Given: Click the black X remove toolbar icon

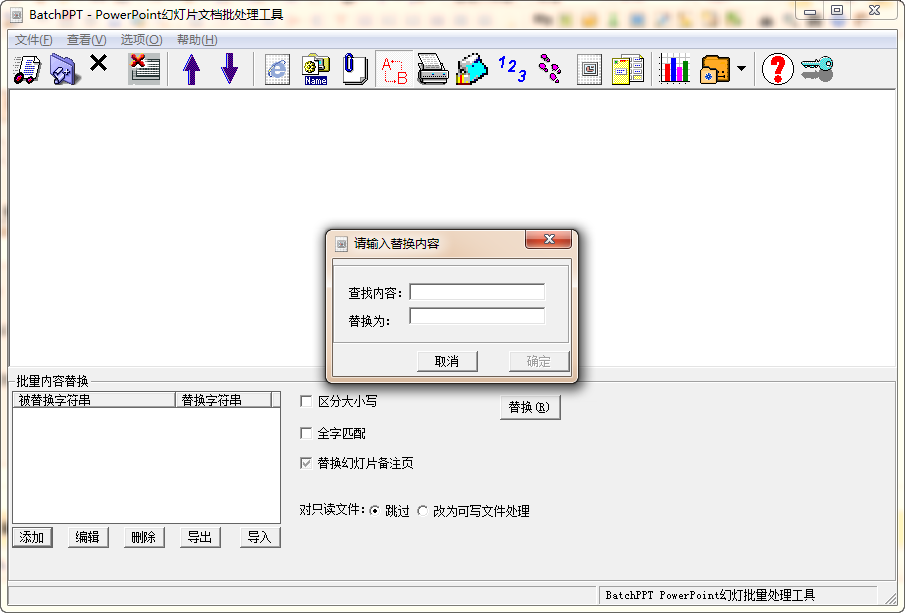Looking at the screenshot, I should point(99,62).
